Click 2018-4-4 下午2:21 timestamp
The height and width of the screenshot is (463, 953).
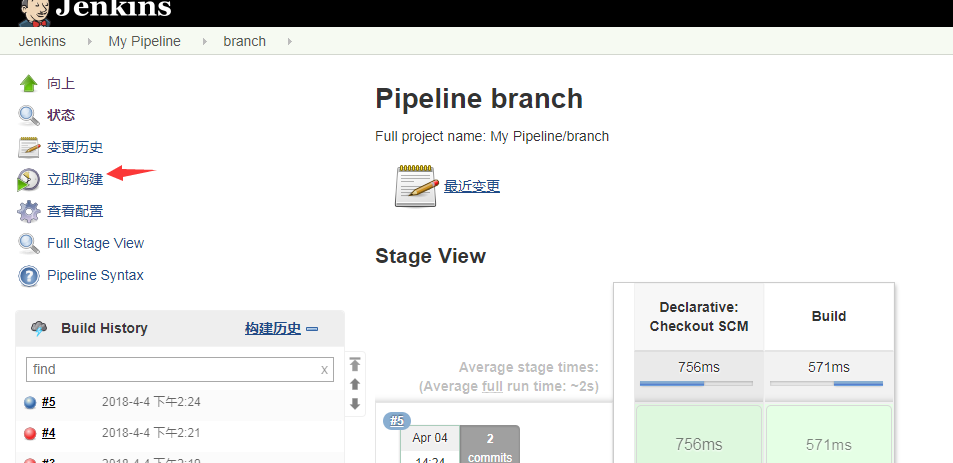click(151, 433)
